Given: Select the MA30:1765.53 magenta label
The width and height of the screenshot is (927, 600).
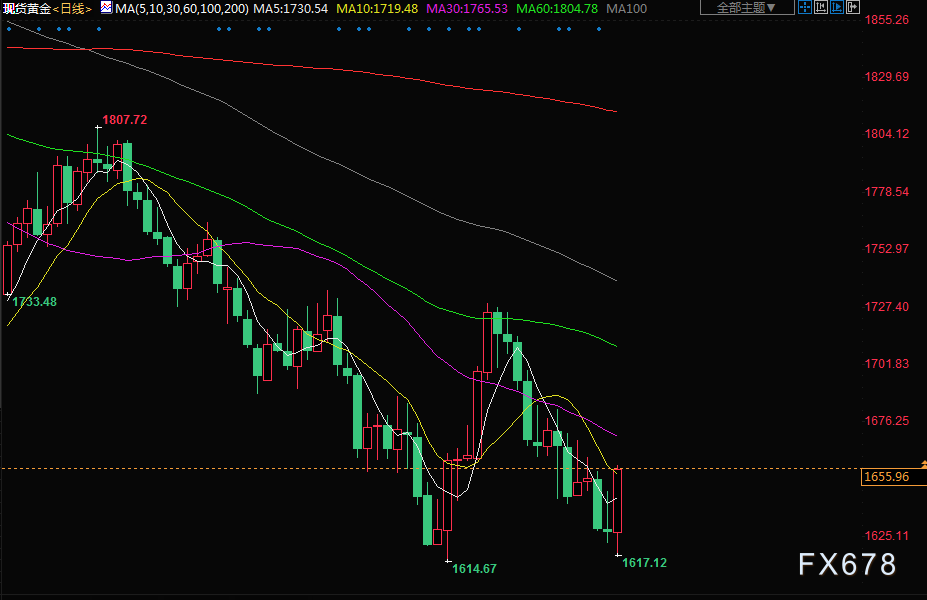Looking at the screenshot, I should pos(467,9).
